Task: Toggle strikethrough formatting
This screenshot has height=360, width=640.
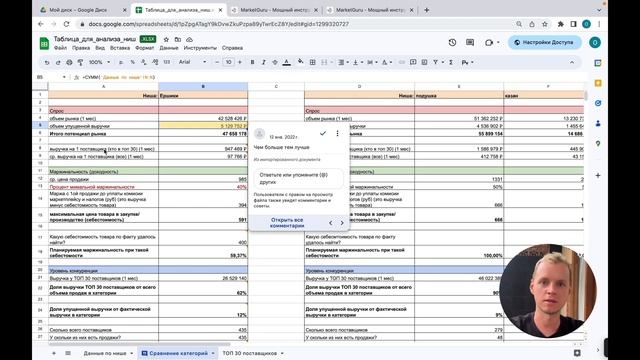Action: [275, 62]
